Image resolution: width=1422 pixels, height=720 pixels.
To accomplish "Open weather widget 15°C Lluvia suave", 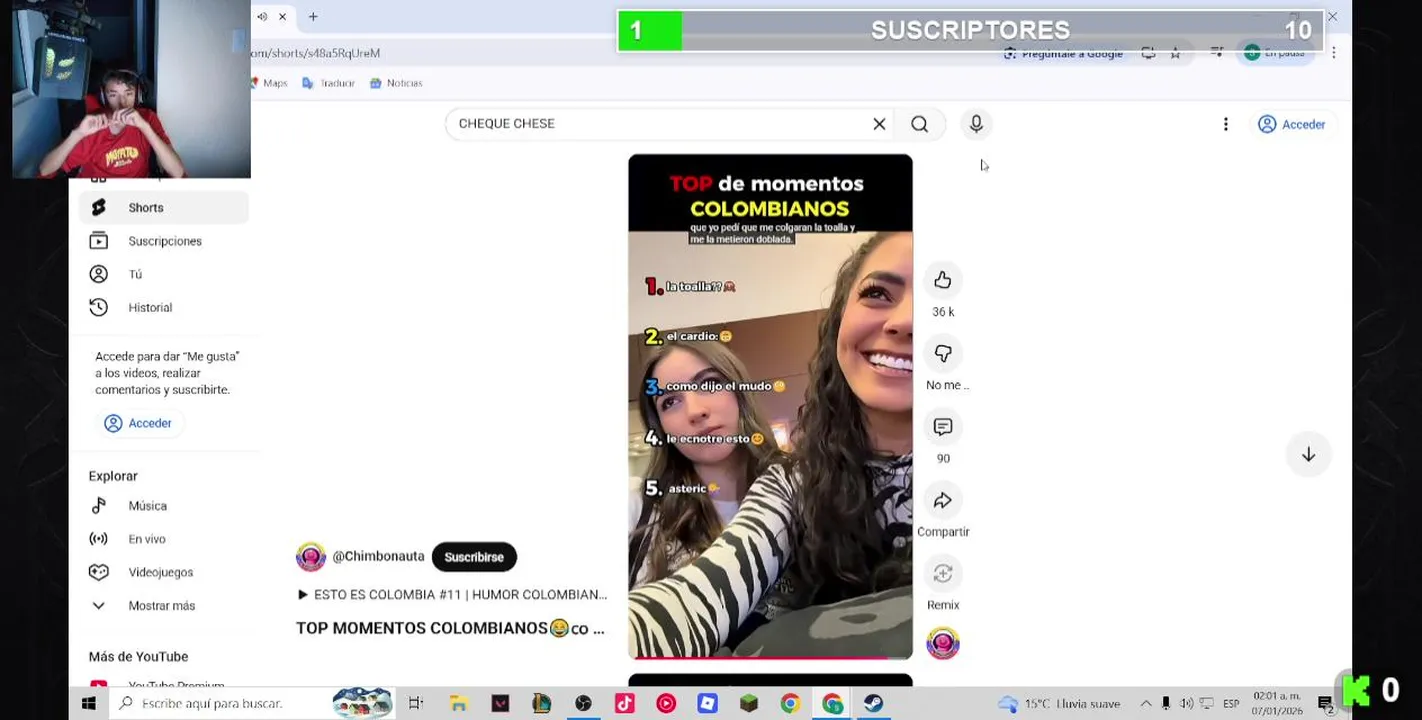I will click(x=1059, y=704).
